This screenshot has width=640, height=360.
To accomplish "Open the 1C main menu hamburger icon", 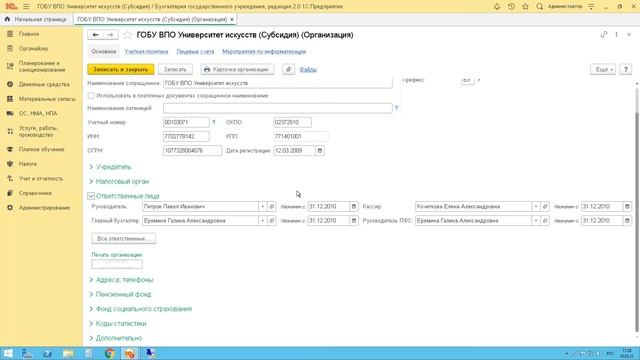I will point(26,7).
